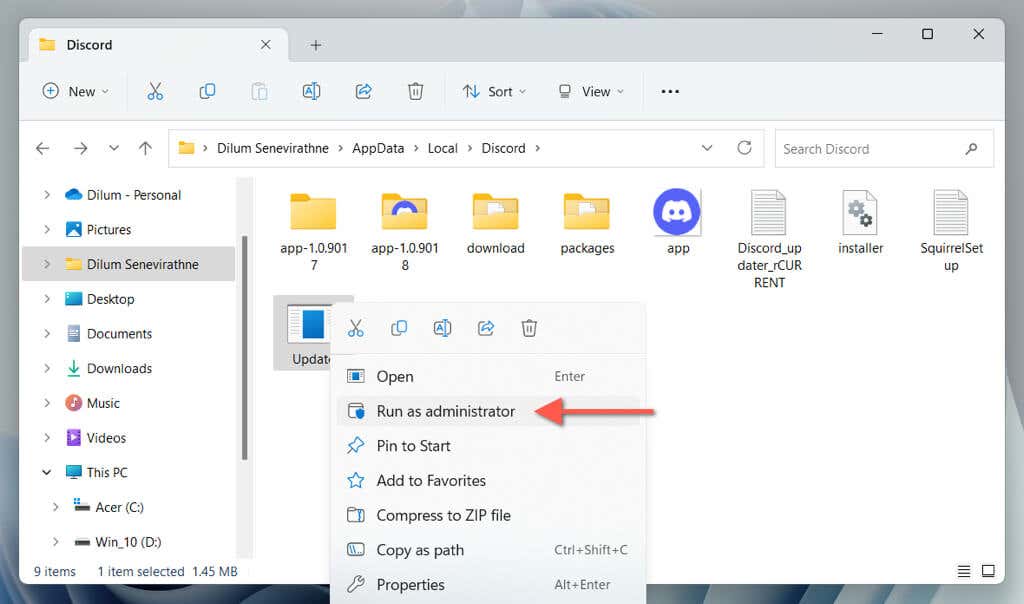Click the New button in the toolbar

pos(76,91)
